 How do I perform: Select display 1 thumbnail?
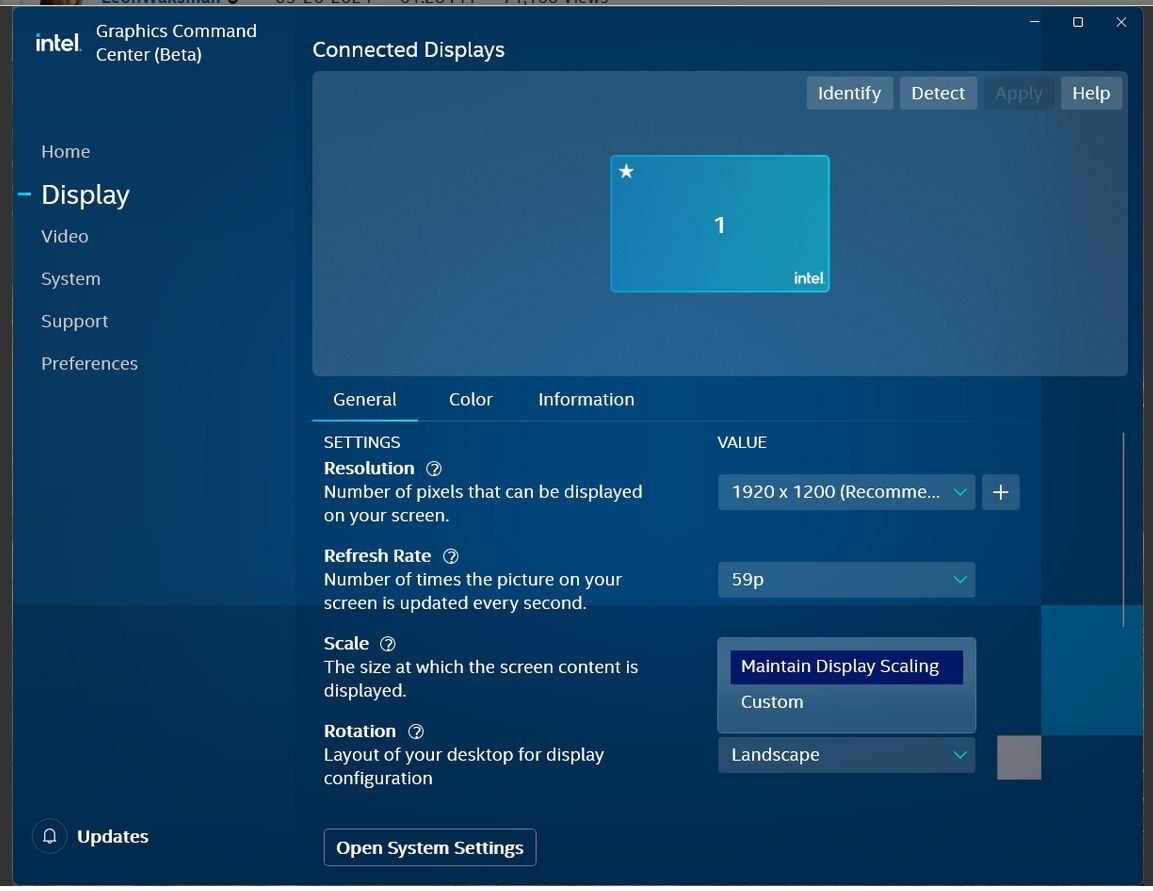click(x=720, y=223)
